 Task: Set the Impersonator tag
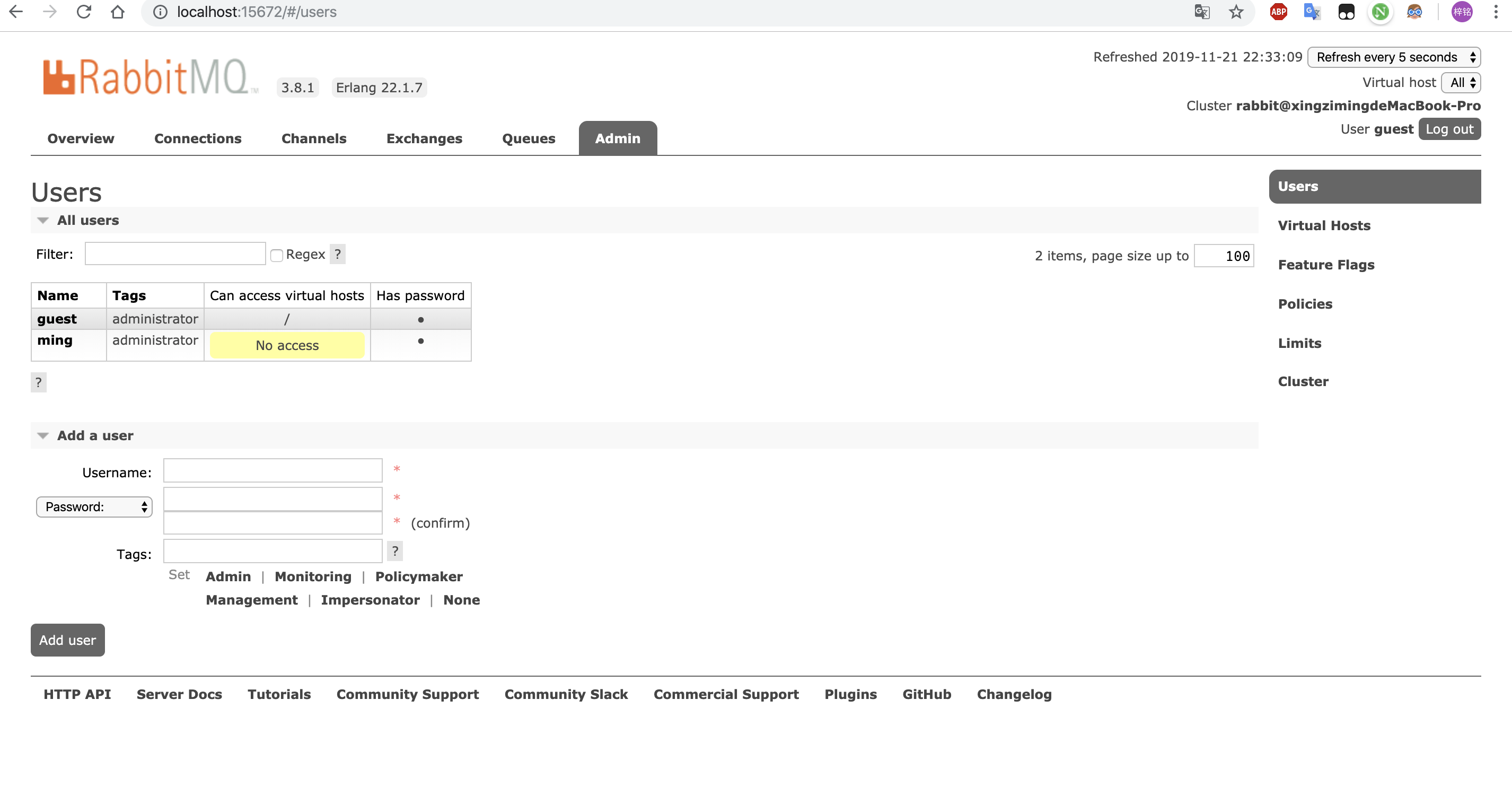371,600
